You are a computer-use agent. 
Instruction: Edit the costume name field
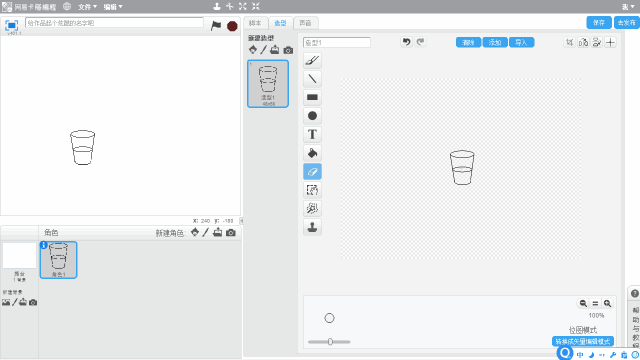(337, 42)
